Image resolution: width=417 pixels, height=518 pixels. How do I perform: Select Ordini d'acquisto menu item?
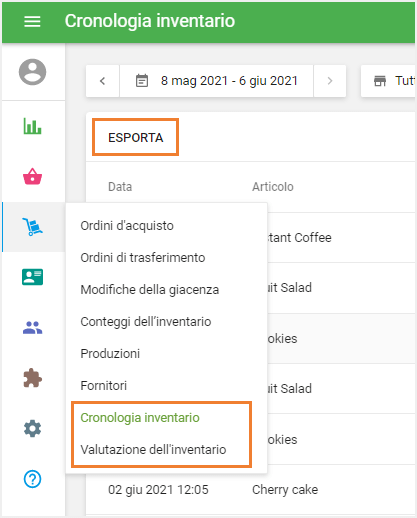tap(127, 226)
